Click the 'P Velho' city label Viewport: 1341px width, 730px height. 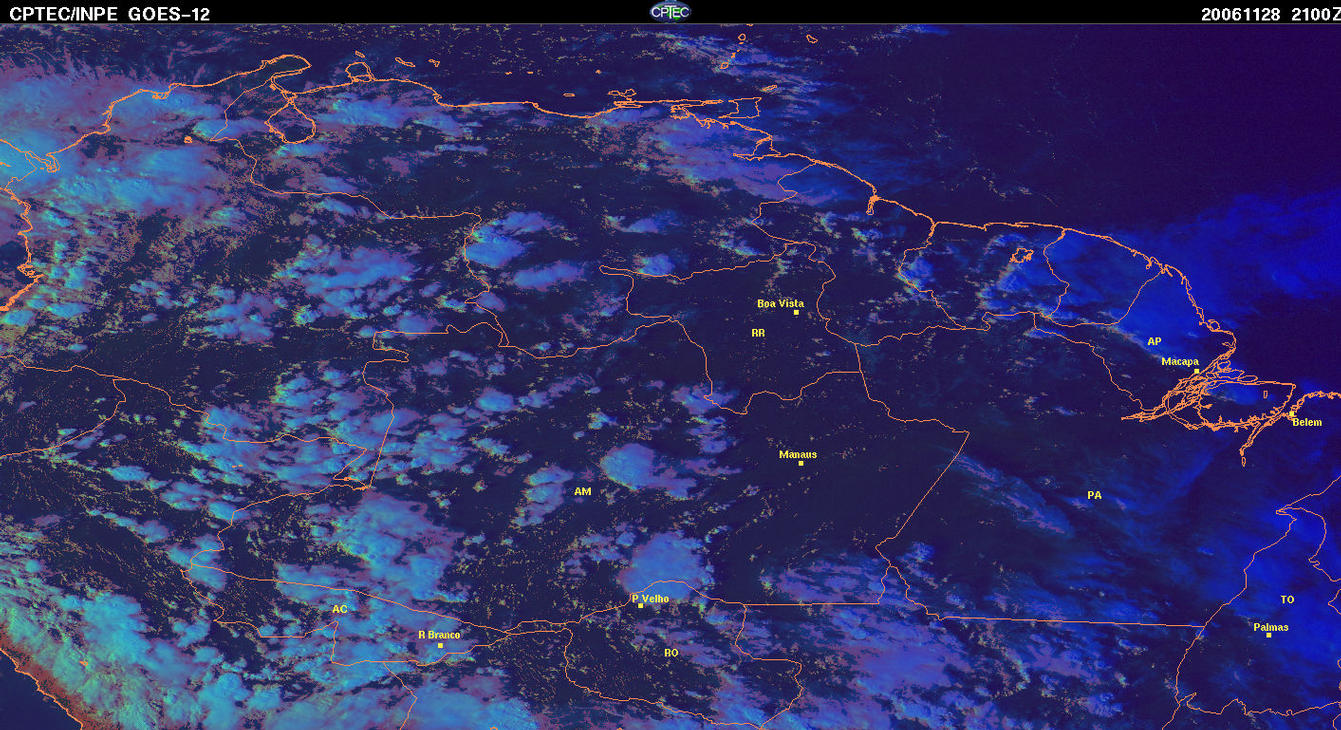(651, 599)
